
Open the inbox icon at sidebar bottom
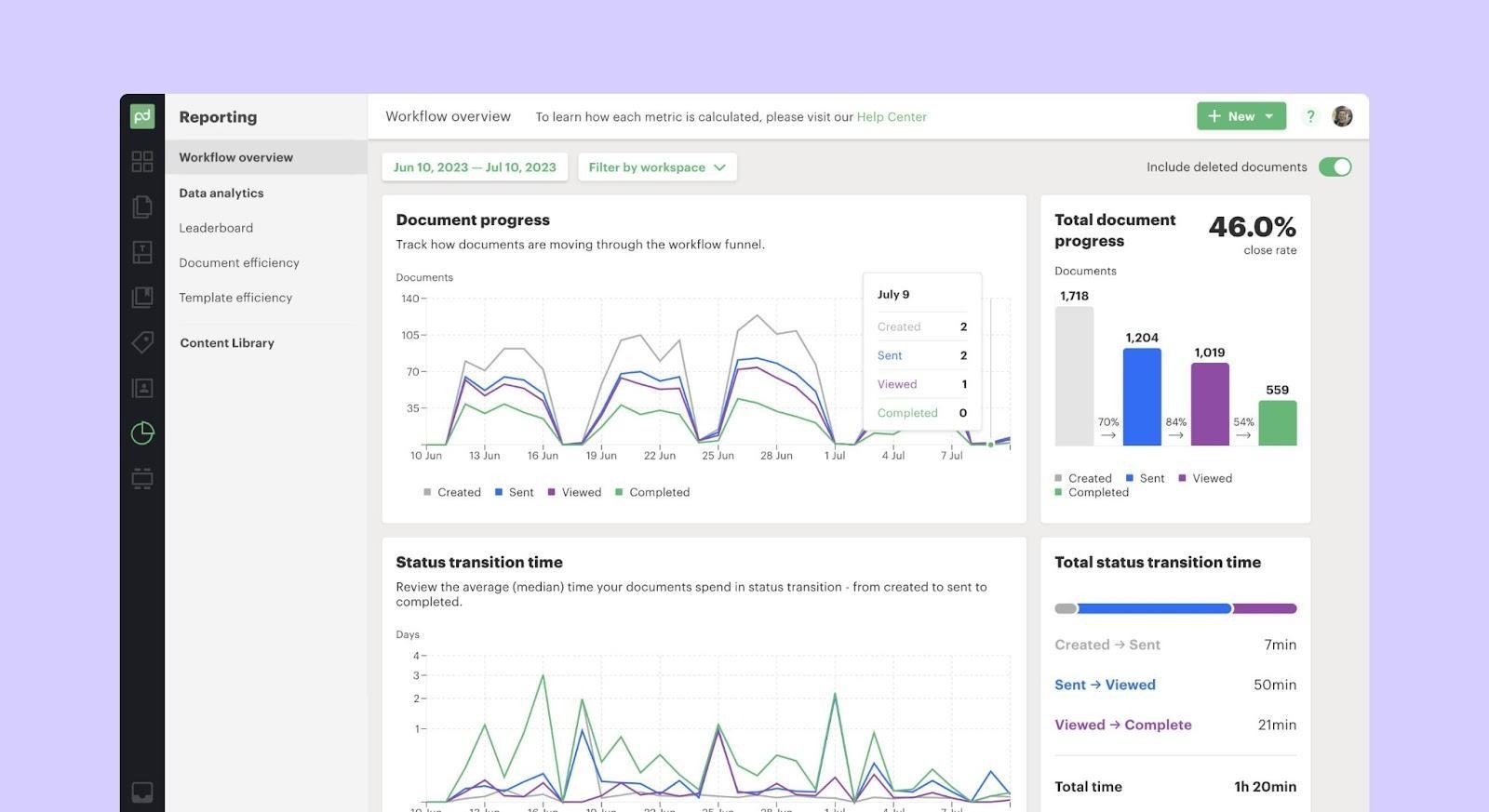coord(142,792)
